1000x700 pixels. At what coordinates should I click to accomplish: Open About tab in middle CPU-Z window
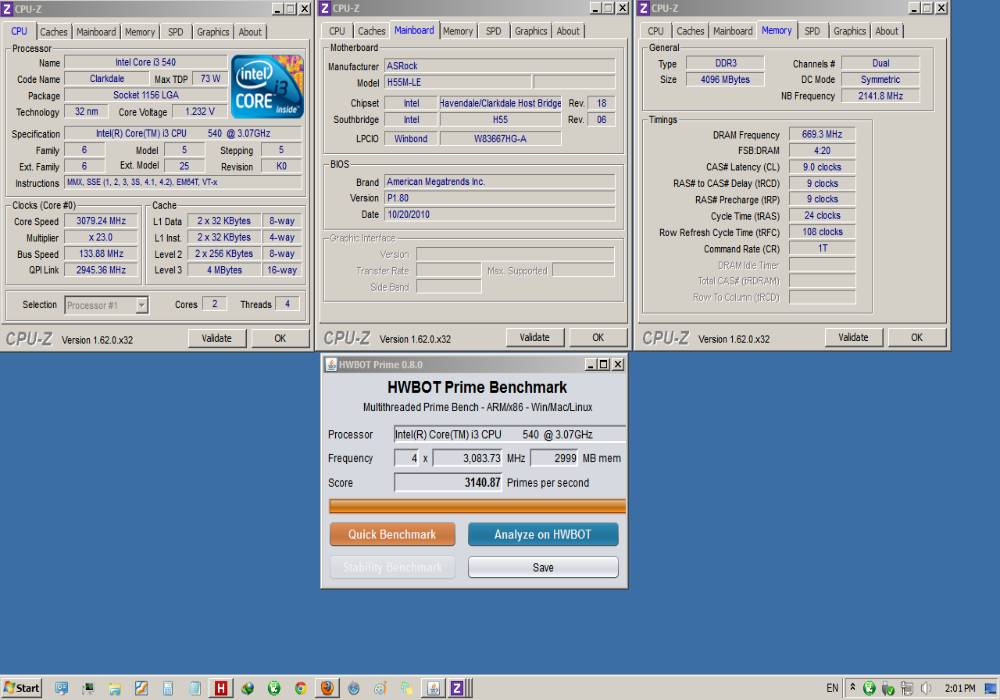[x=568, y=31]
